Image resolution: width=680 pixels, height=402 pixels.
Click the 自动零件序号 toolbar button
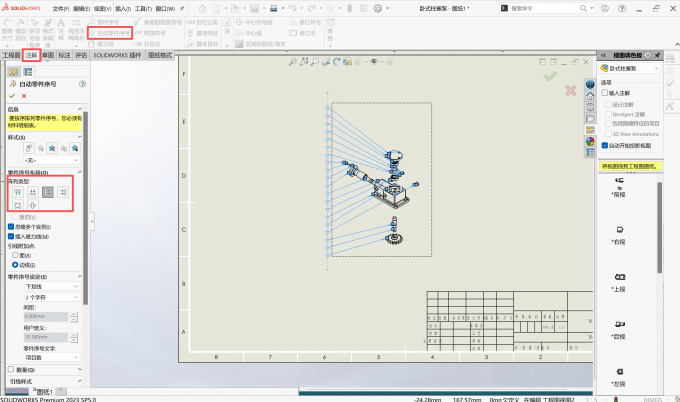coord(111,32)
